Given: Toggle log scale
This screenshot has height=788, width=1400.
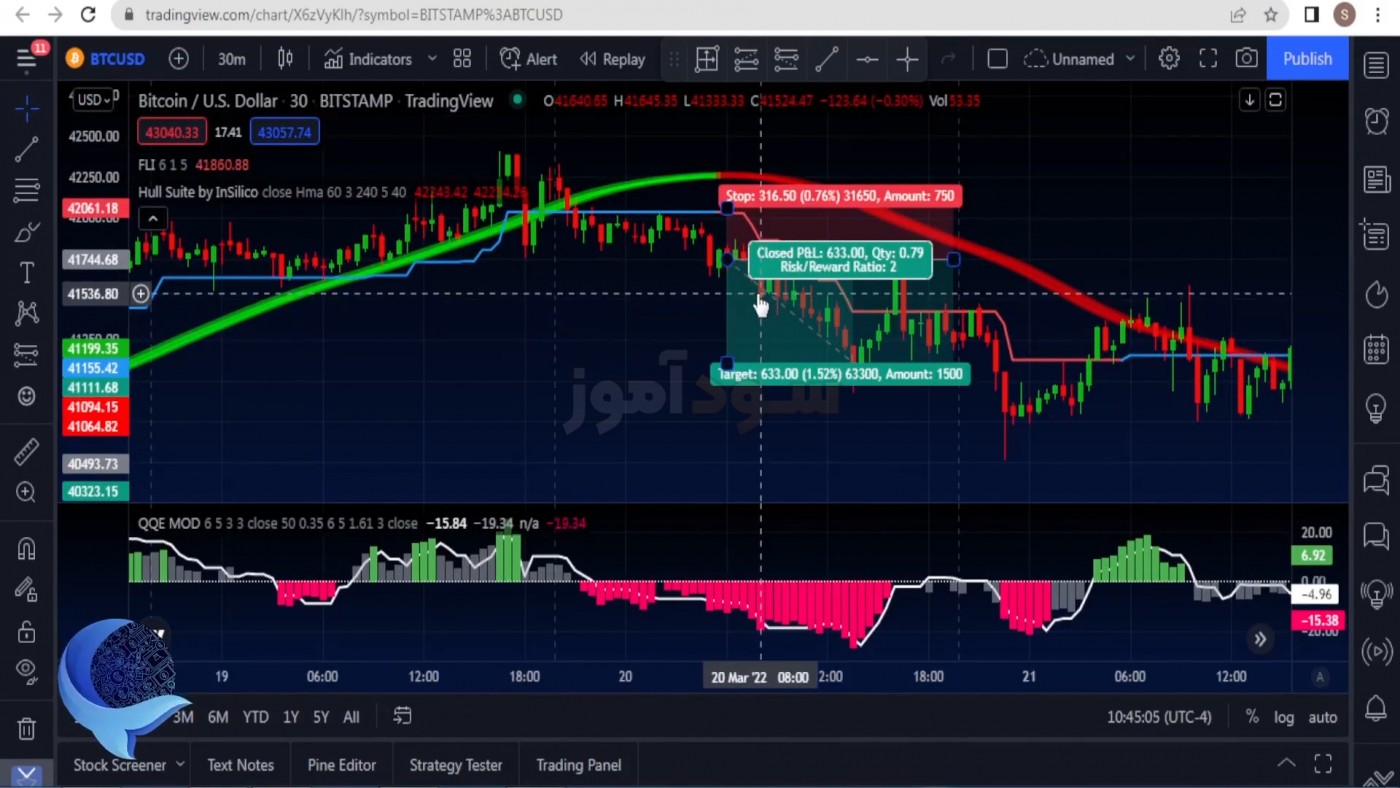Looking at the screenshot, I should point(1284,717).
